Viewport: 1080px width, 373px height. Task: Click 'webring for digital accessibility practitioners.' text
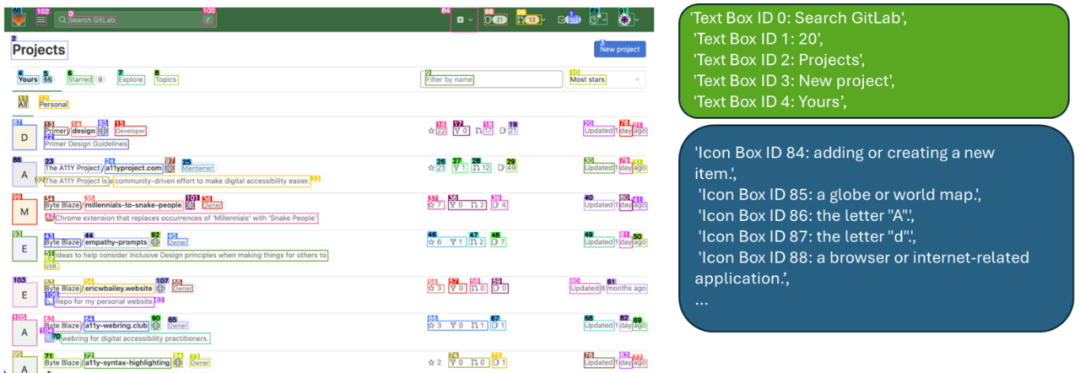135,339
